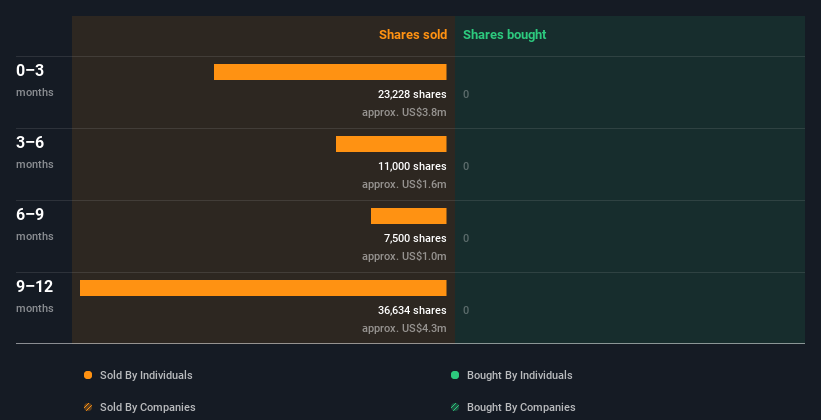Click the 0 bought value in 3–6 months row

click(x=466, y=167)
